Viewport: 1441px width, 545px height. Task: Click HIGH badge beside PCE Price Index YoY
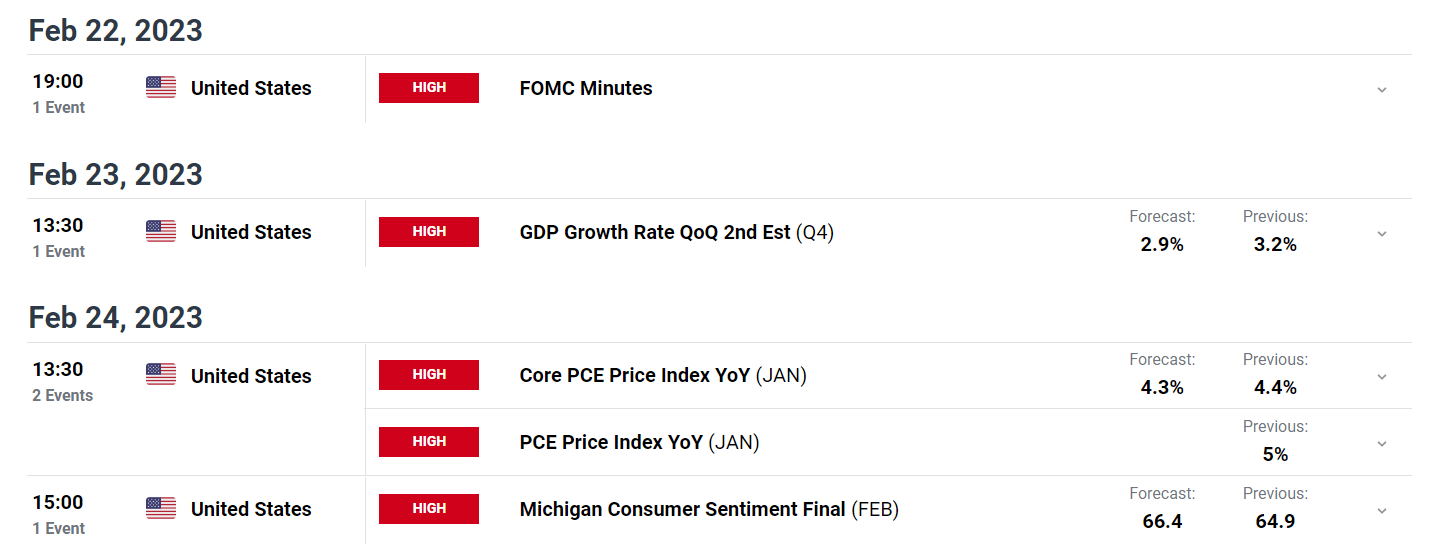pyautogui.click(x=429, y=442)
